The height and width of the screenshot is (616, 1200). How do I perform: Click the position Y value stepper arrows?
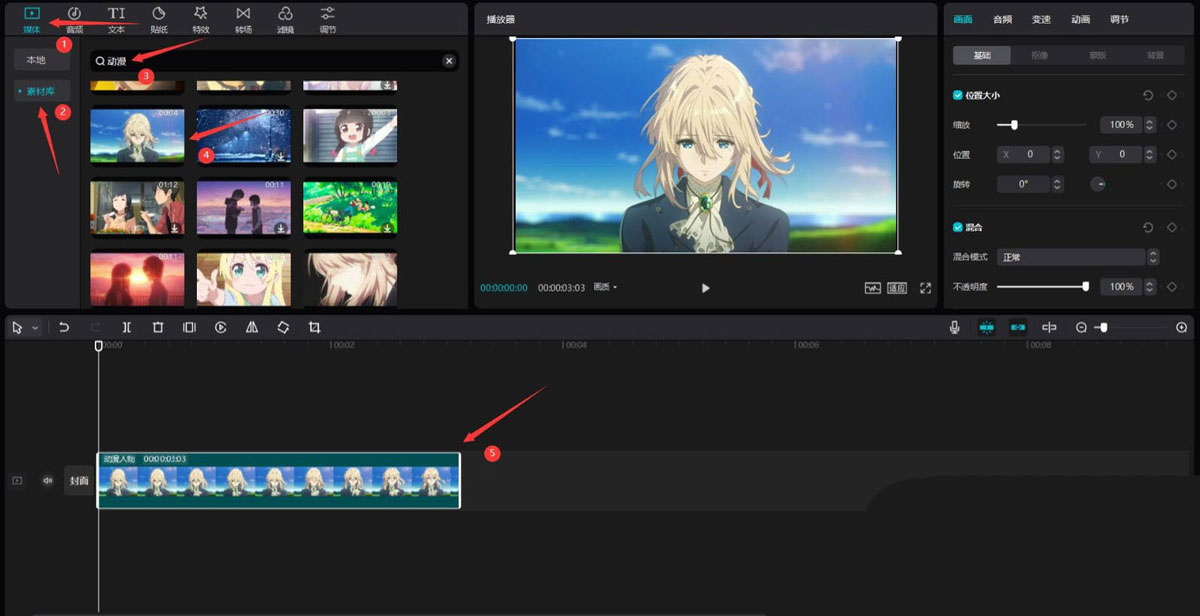[1148, 155]
